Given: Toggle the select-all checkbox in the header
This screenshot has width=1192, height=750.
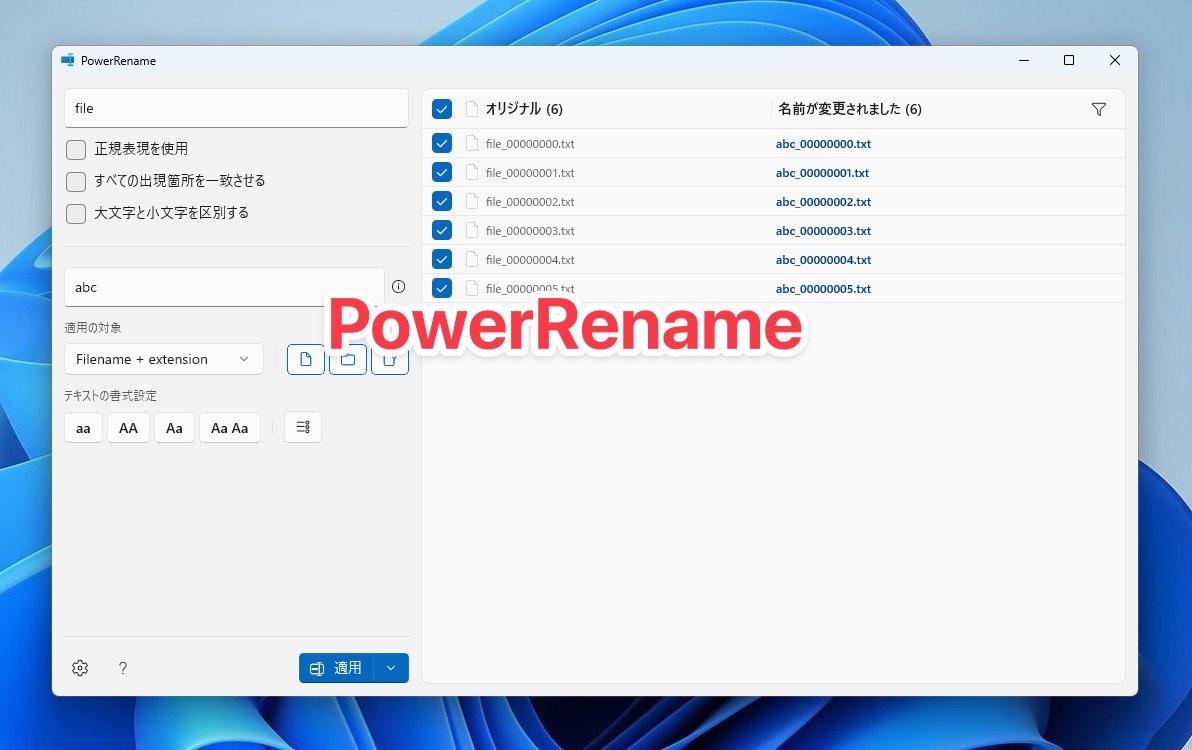Looking at the screenshot, I should [442, 109].
